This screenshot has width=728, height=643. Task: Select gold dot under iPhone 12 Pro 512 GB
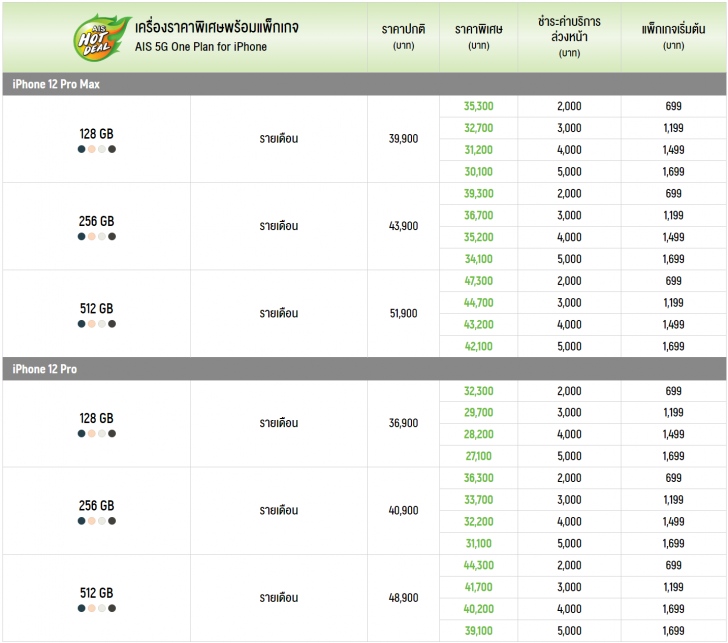[91, 608]
